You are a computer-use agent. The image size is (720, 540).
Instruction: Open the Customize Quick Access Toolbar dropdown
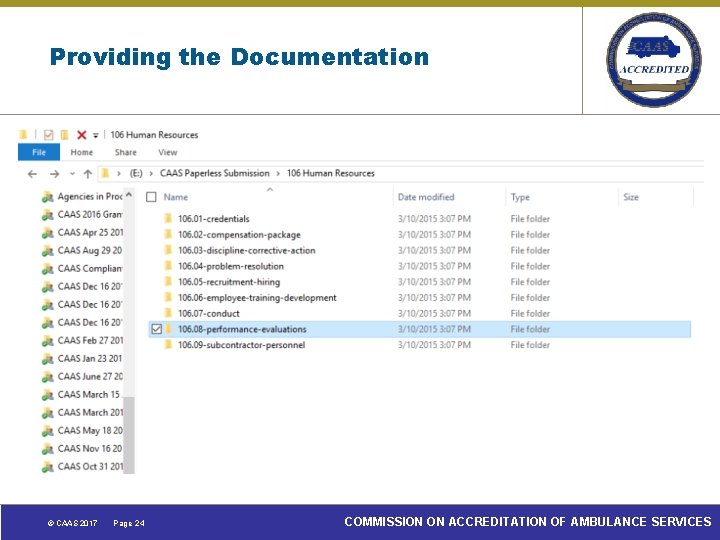[96, 135]
